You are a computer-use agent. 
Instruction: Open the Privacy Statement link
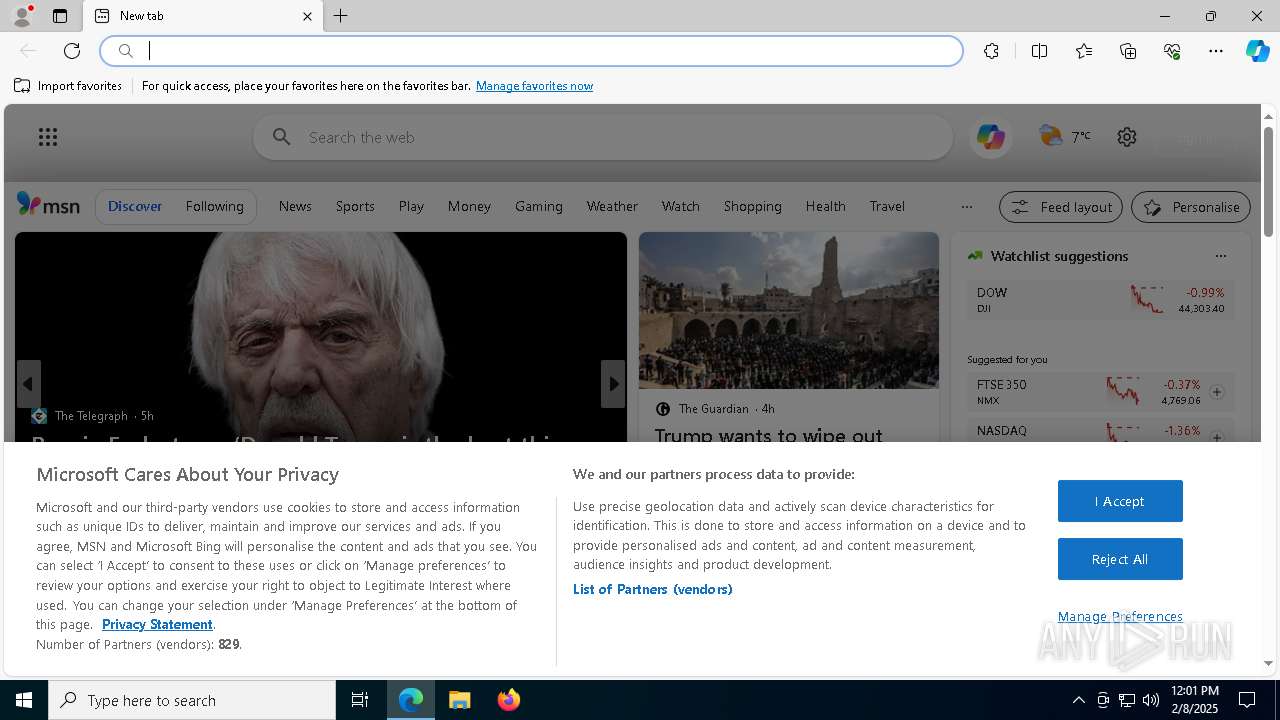pyautogui.click(x=157, y=624)
